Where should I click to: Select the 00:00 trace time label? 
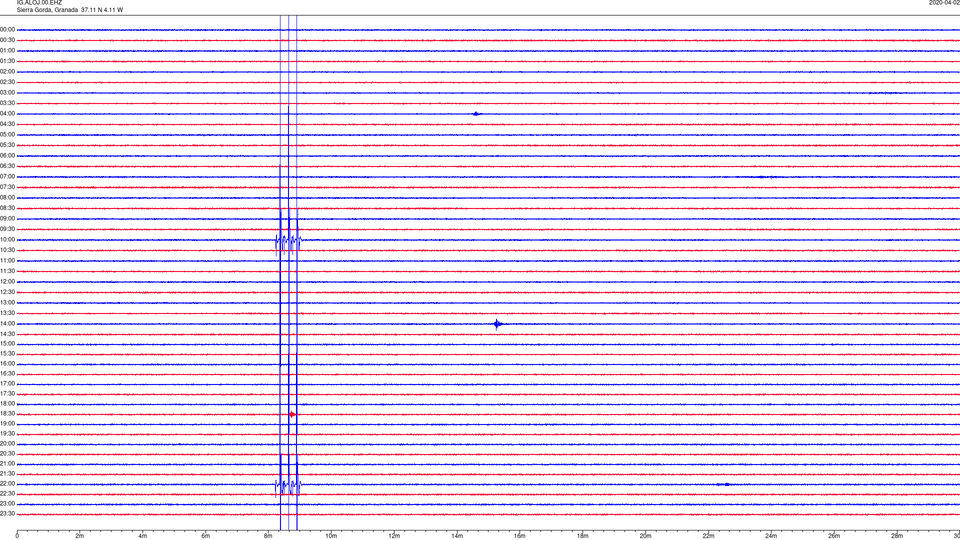(7, 29)
